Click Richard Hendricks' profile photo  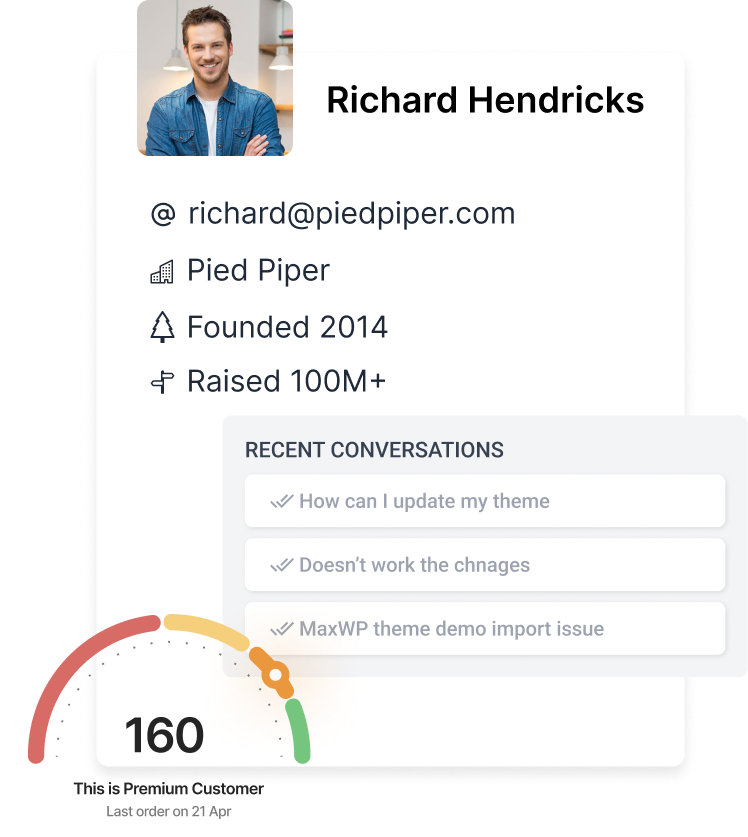(215, 78)
